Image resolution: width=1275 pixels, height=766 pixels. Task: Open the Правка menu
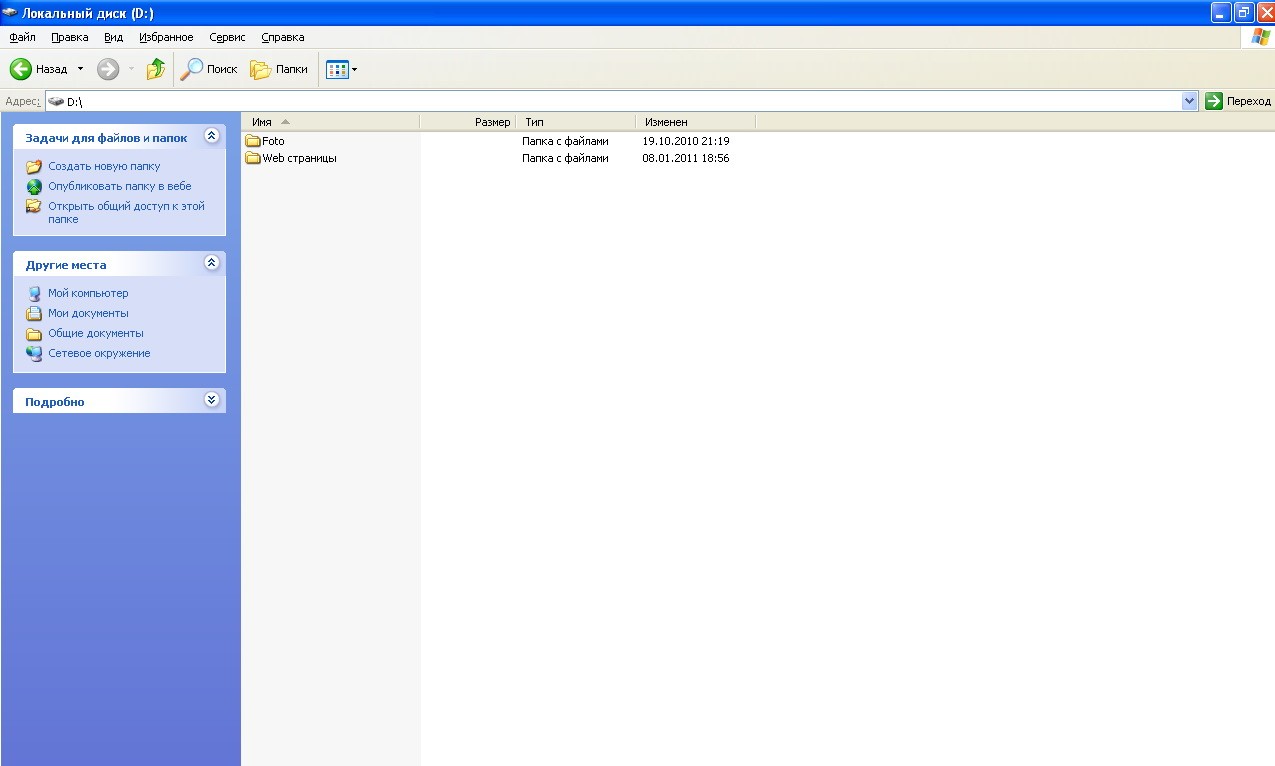pyautogui.click(x=70, y=37)
